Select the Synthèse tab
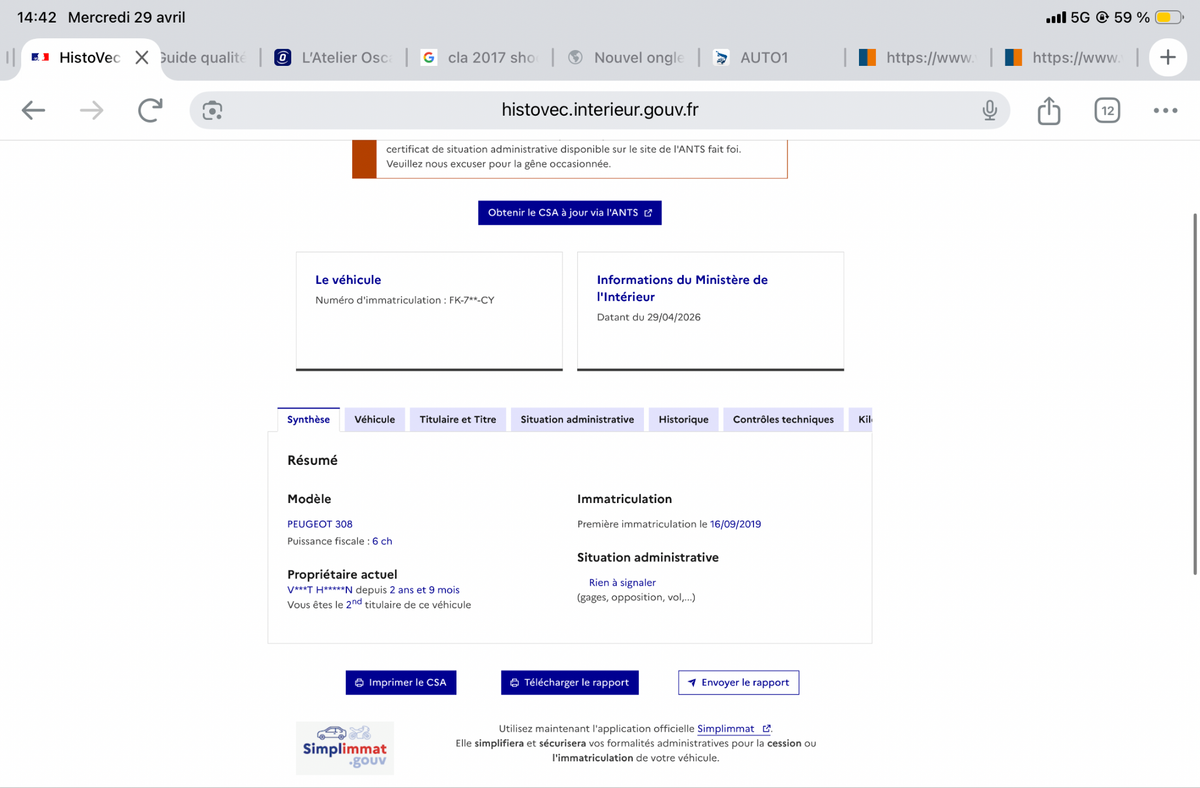 point(308,420)
